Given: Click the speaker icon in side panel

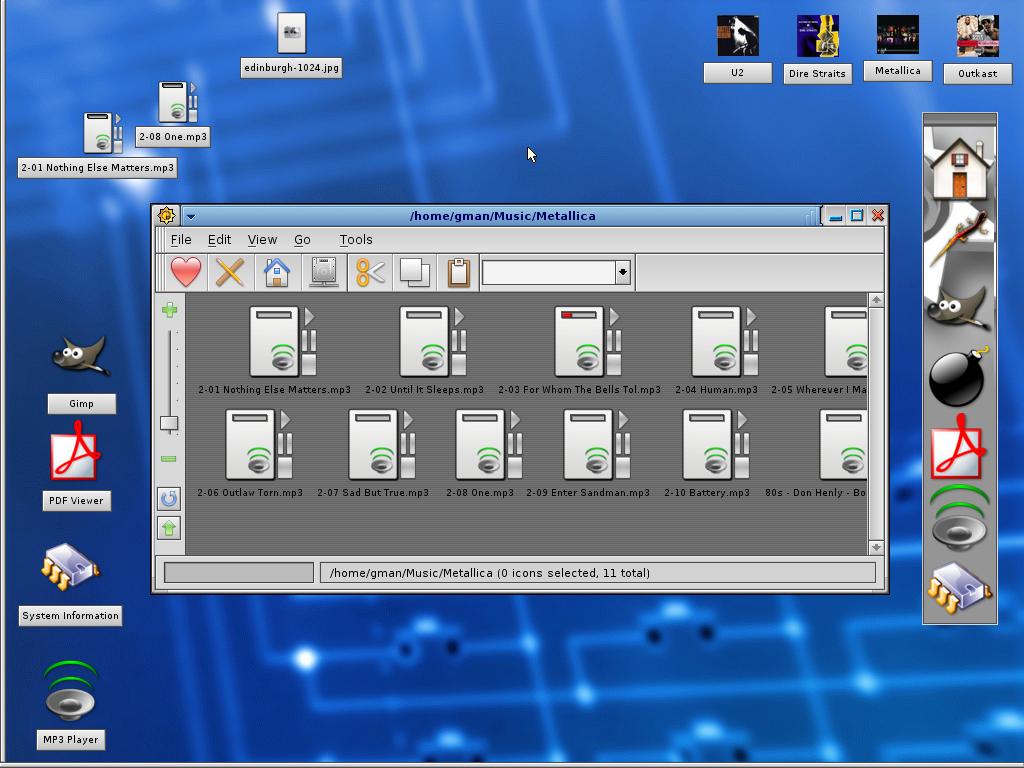Looking at the screenshot, I should click(x=959, y=517).
